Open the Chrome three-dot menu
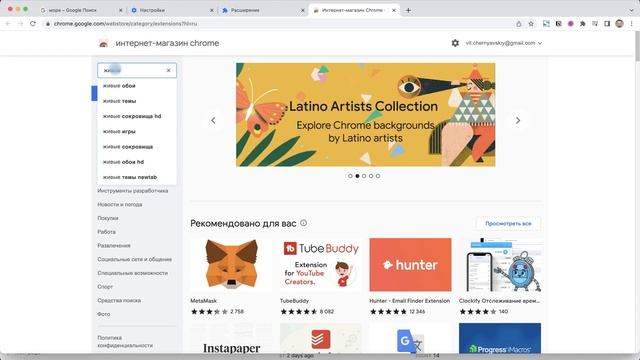The width and height of the screenshot is (640, 360). 631,24
